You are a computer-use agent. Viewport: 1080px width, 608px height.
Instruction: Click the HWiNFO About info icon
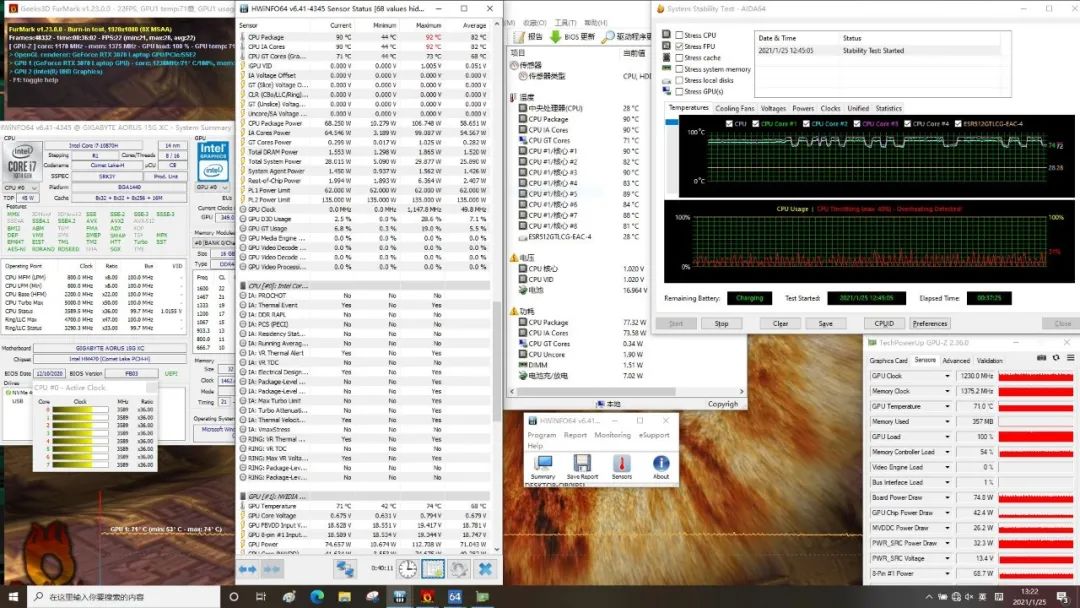[x=661, y=465]
